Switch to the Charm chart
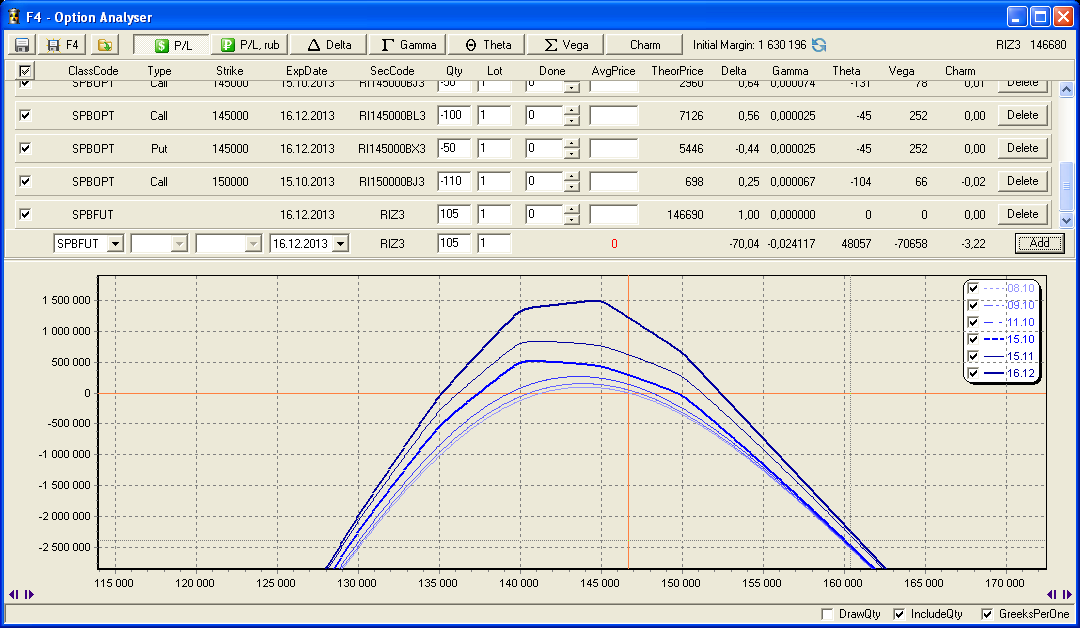 [x=645, y=45]
